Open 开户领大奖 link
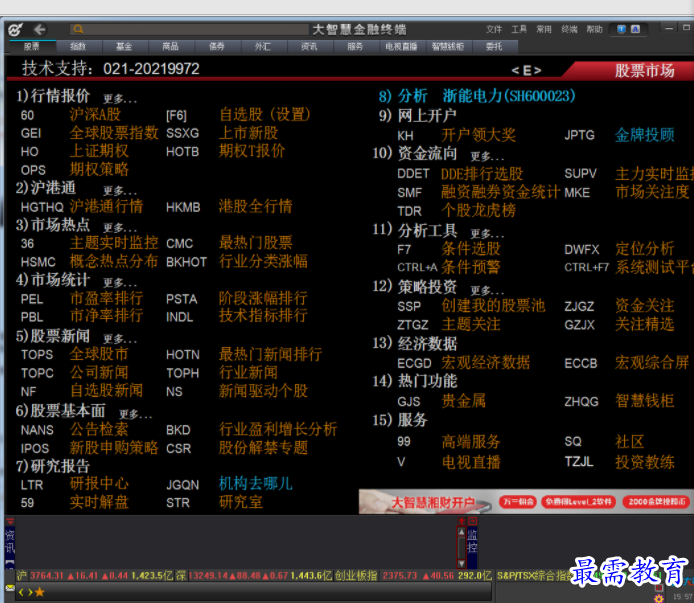Image resolution: width=694 pixels, height=603 pixels. tap(478, 135)
